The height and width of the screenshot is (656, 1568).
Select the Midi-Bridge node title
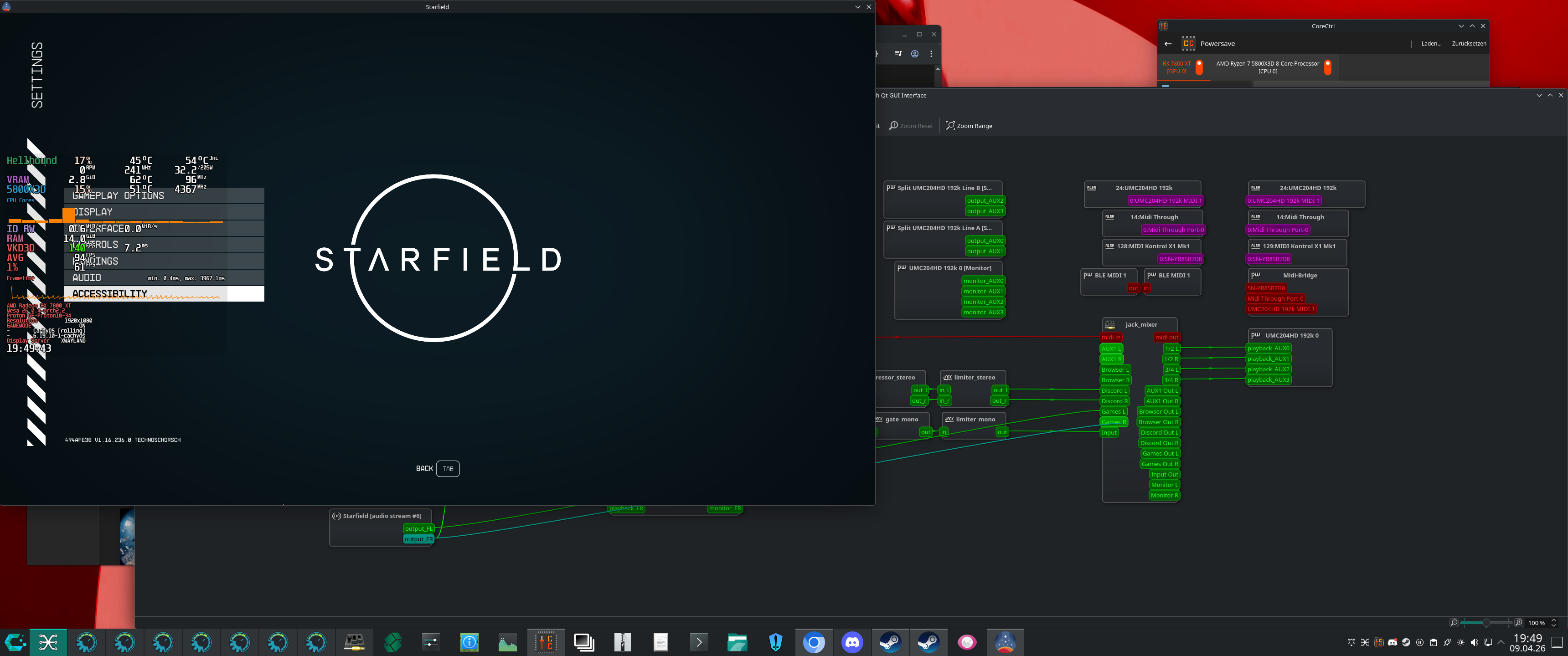[x=1300, y=275]
